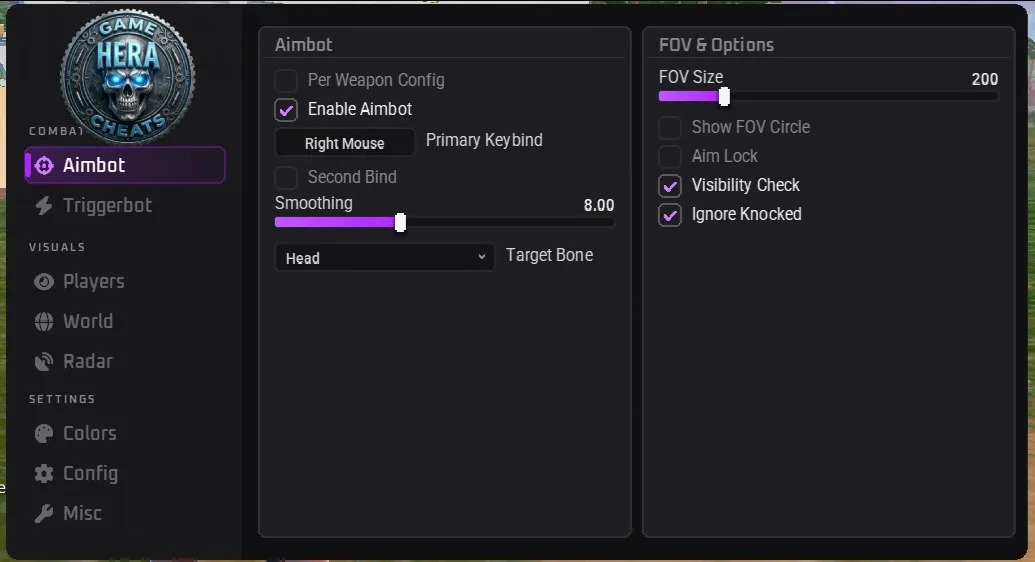Viewport: 1035px width, 562px height.
Task: Click the crosshair icon next to Aimbot
Action: pos(44,165)
